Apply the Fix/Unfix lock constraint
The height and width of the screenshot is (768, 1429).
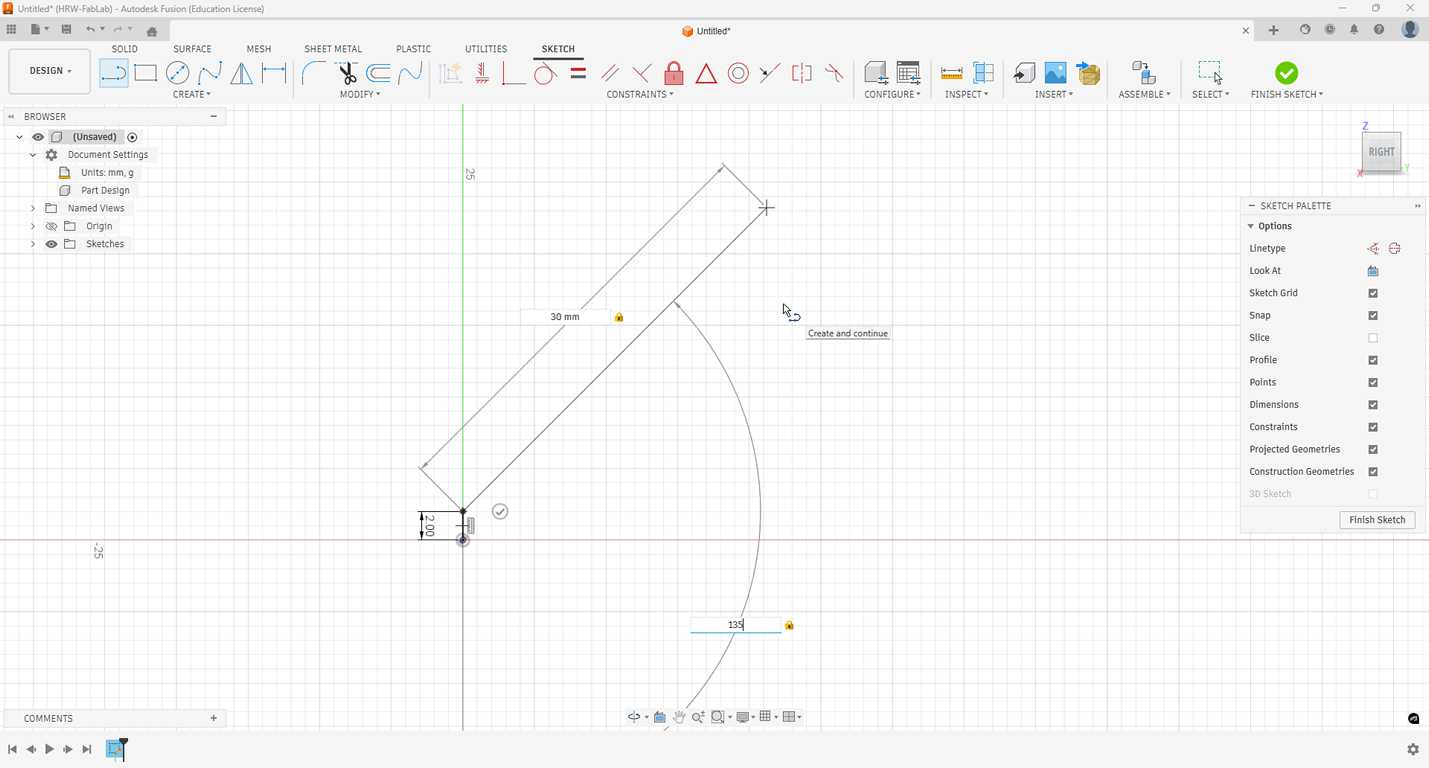coord(674,73)
